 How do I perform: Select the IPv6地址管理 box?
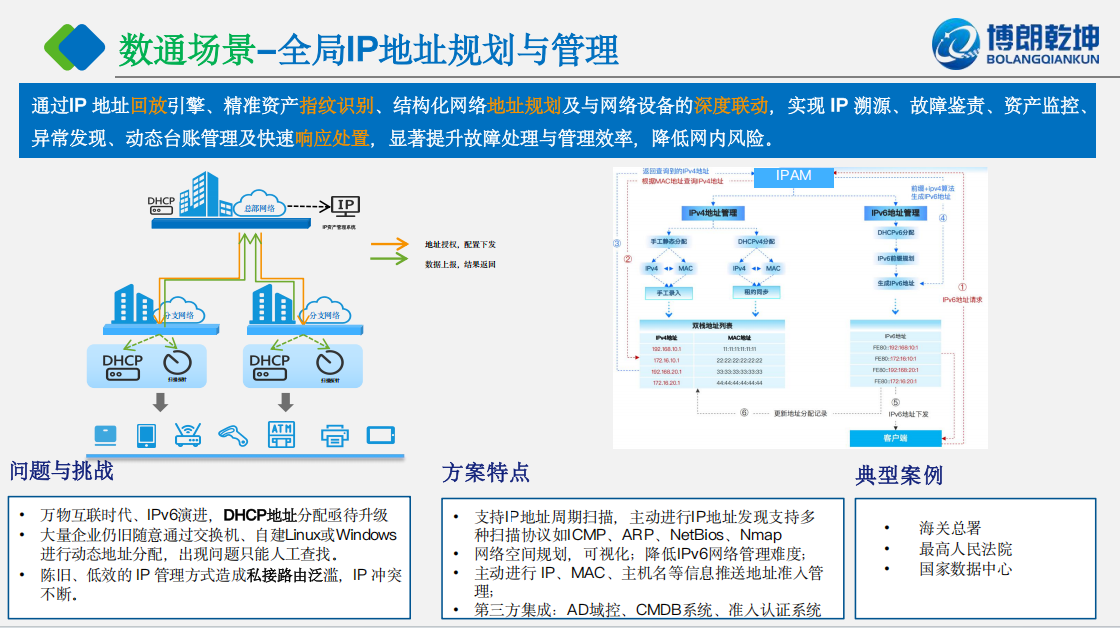894,213
